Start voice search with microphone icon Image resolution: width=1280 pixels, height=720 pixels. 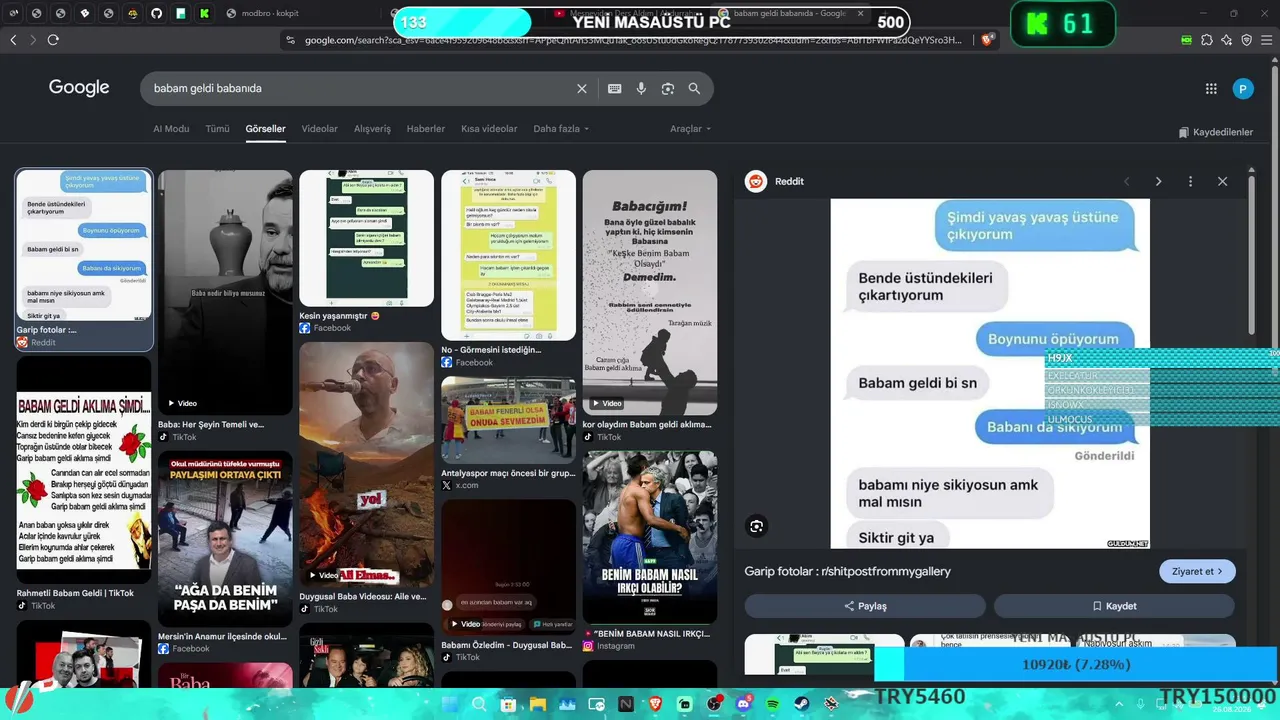point(641,88)
